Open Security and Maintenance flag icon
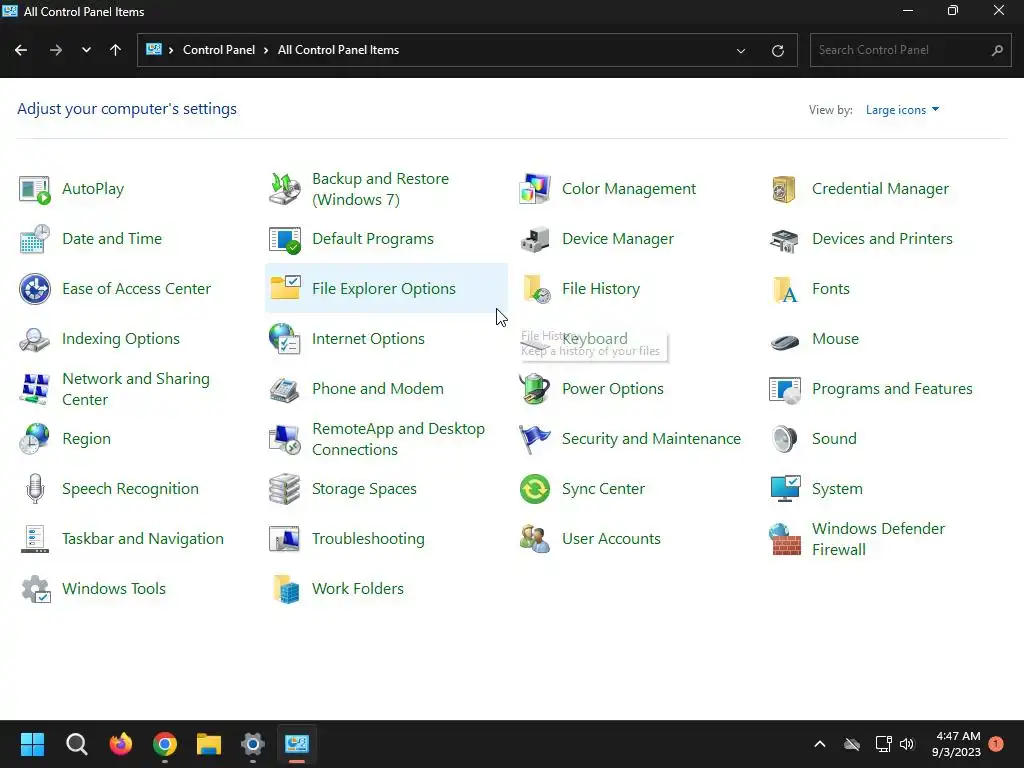Viewport: 1024px width, 768px height. point(535,439)
